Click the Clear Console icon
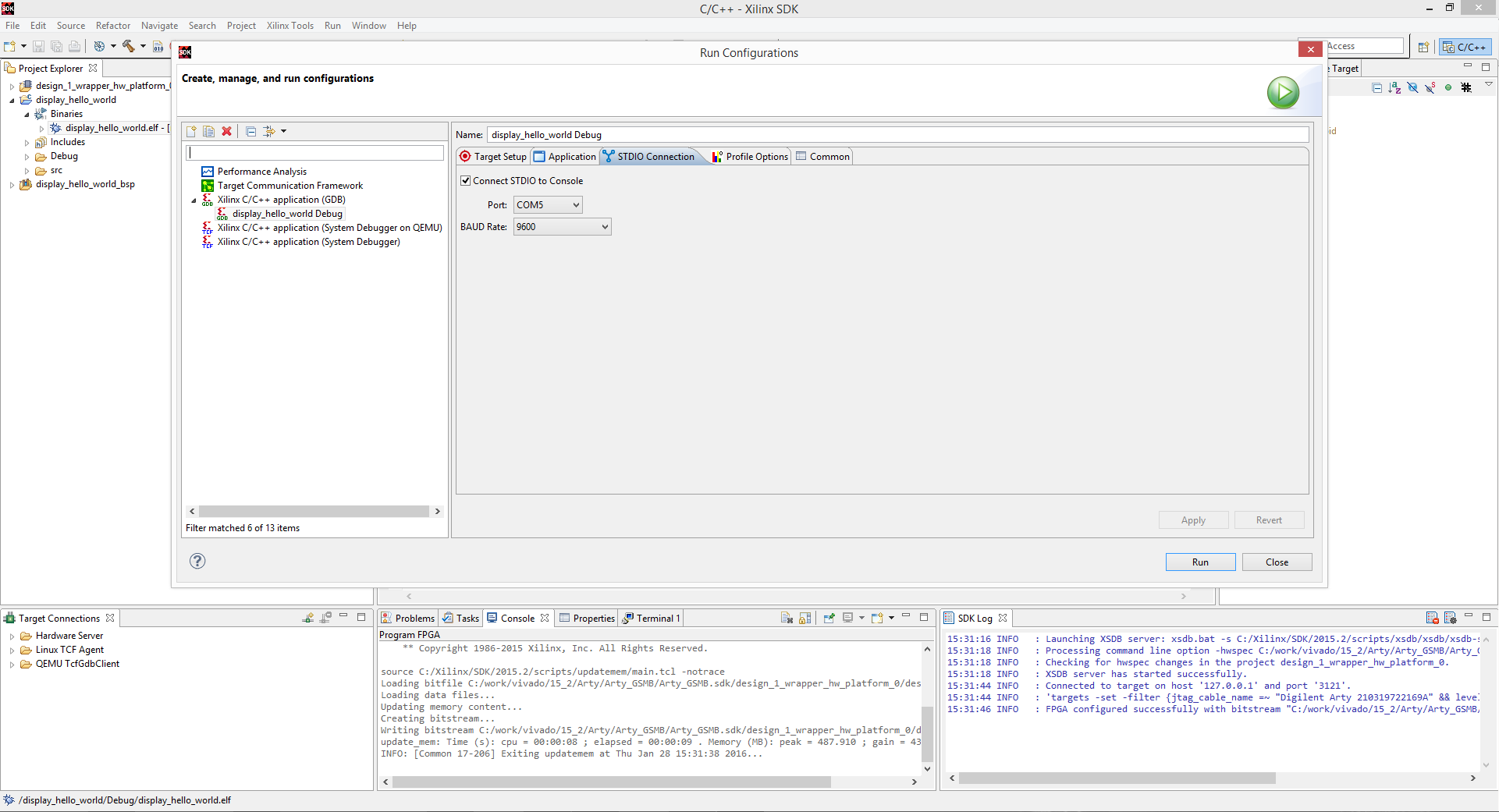 [787, 618]
